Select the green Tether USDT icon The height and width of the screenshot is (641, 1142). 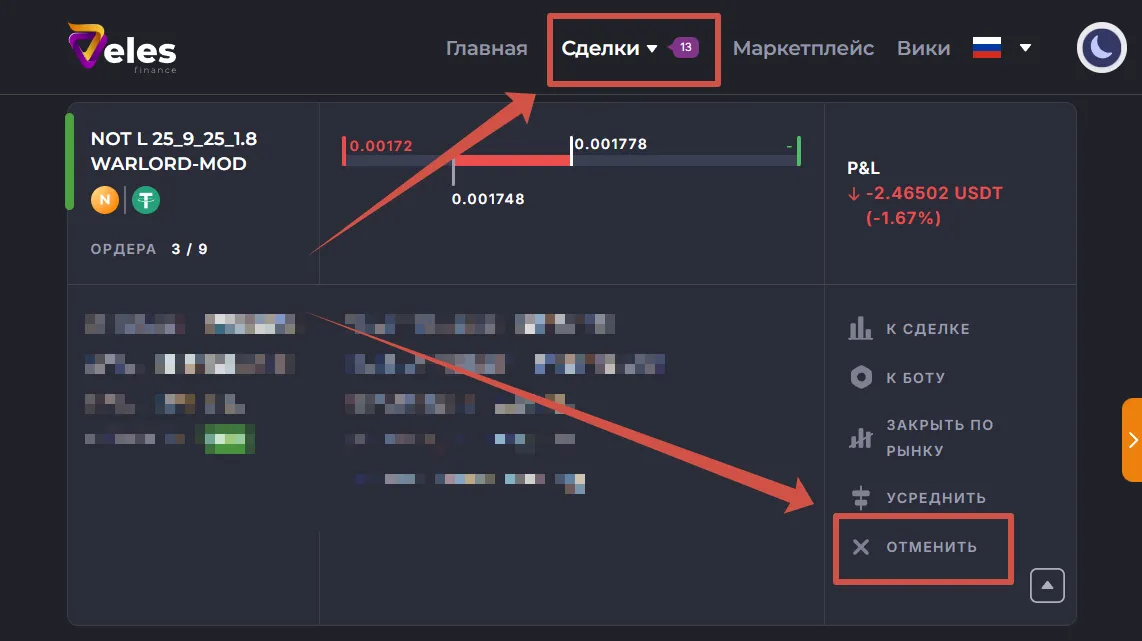tap(145, 202)
